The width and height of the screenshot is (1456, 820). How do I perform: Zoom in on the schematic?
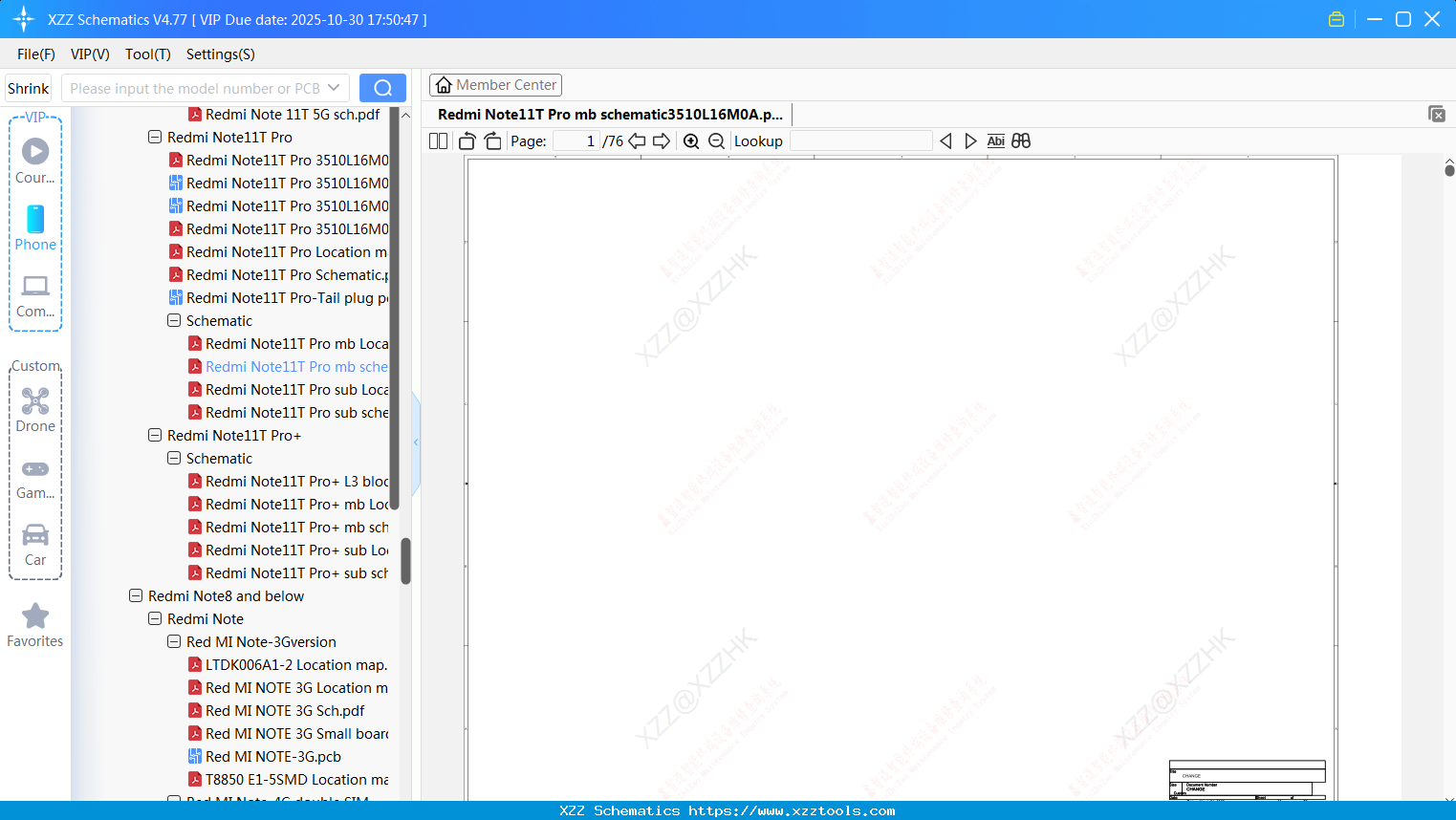[x=690, y=140]
